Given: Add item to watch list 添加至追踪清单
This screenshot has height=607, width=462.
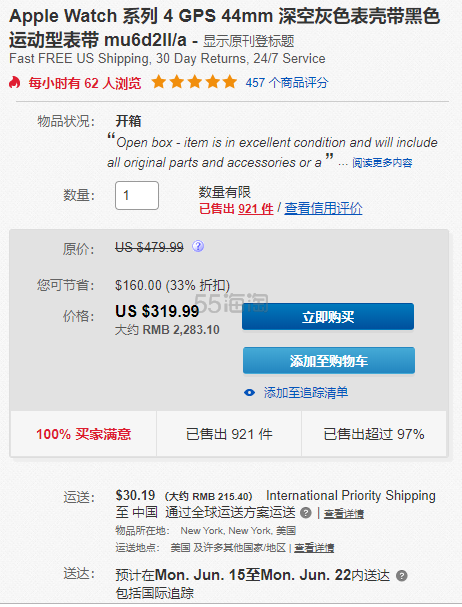Looking at the screenshot, I should coord(306,393).
